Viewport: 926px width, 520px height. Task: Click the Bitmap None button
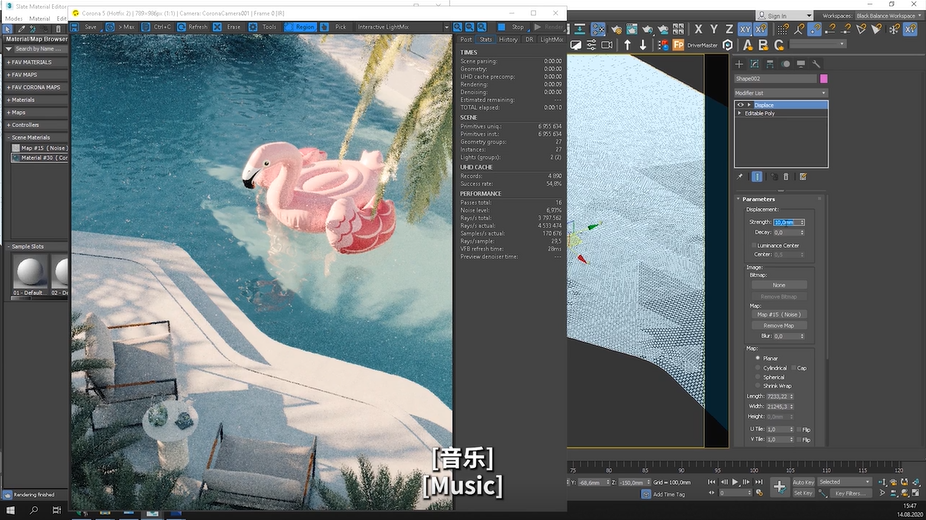(x=779, y=285)
